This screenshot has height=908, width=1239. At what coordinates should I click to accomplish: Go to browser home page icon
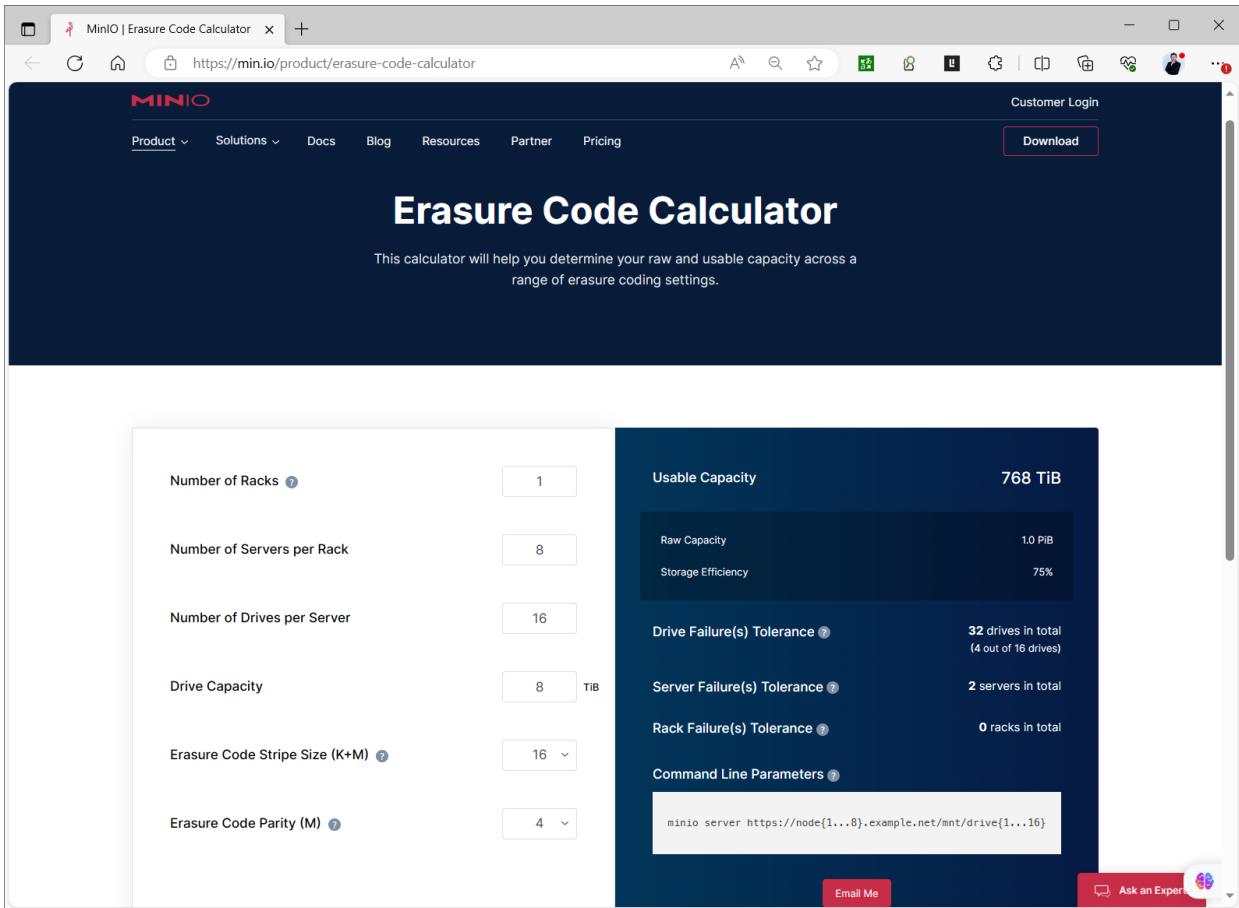point(118,63)
